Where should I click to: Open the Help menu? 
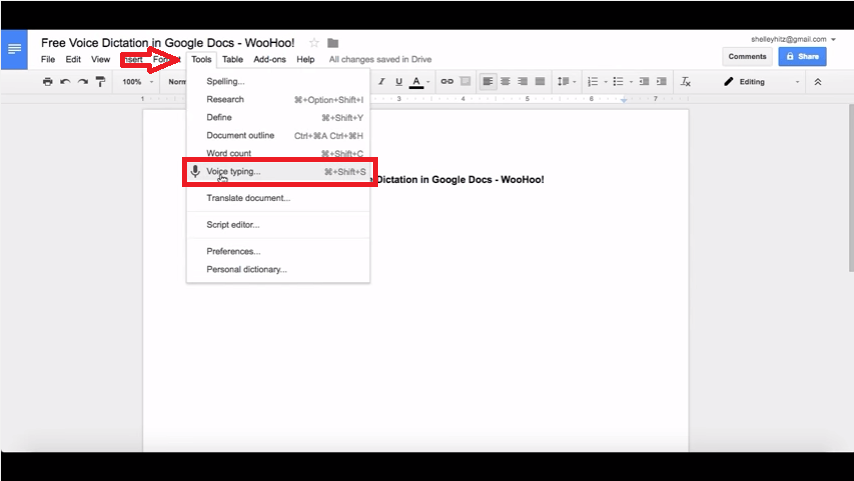coord(306,59)
